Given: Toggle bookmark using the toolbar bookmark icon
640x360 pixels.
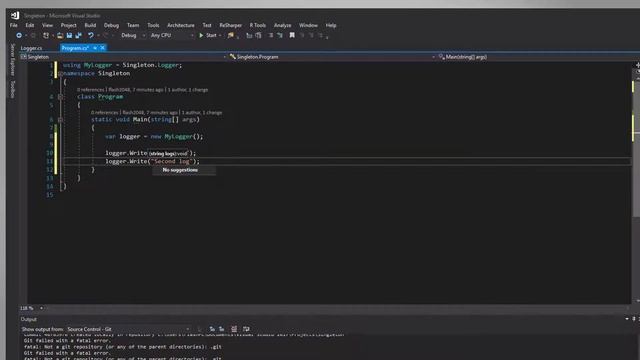Looking at the screenshot, I should pyautogui.click(x=292, y=36).
